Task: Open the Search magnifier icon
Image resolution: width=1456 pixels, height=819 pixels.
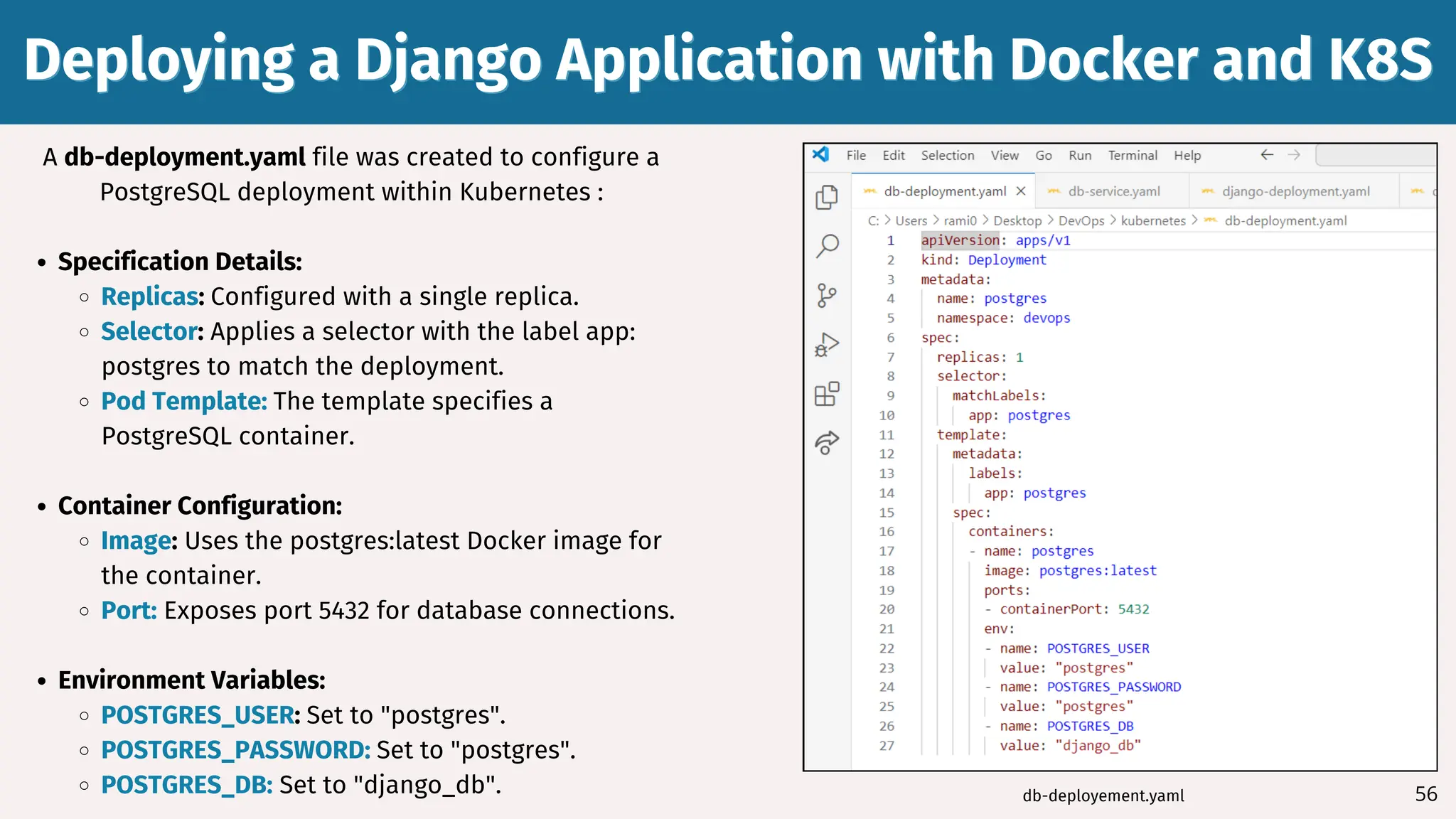Action: [827, 246]
